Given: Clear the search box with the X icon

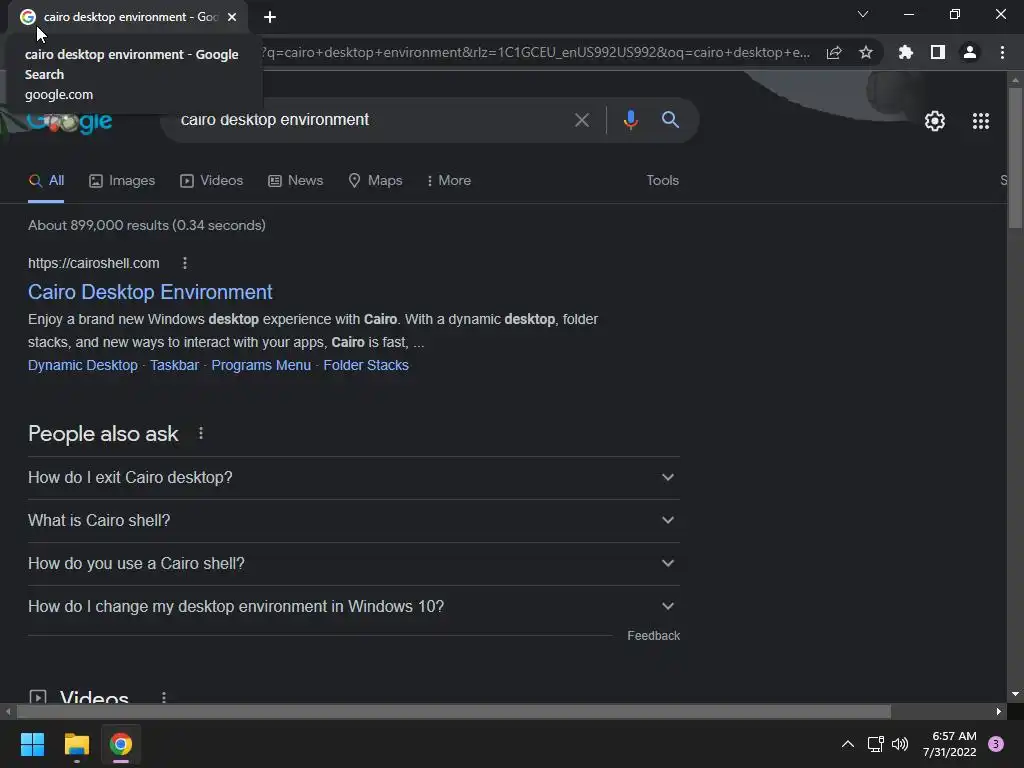Looking at the screenshot, I should pyautogui.click(x=581, y=120).
